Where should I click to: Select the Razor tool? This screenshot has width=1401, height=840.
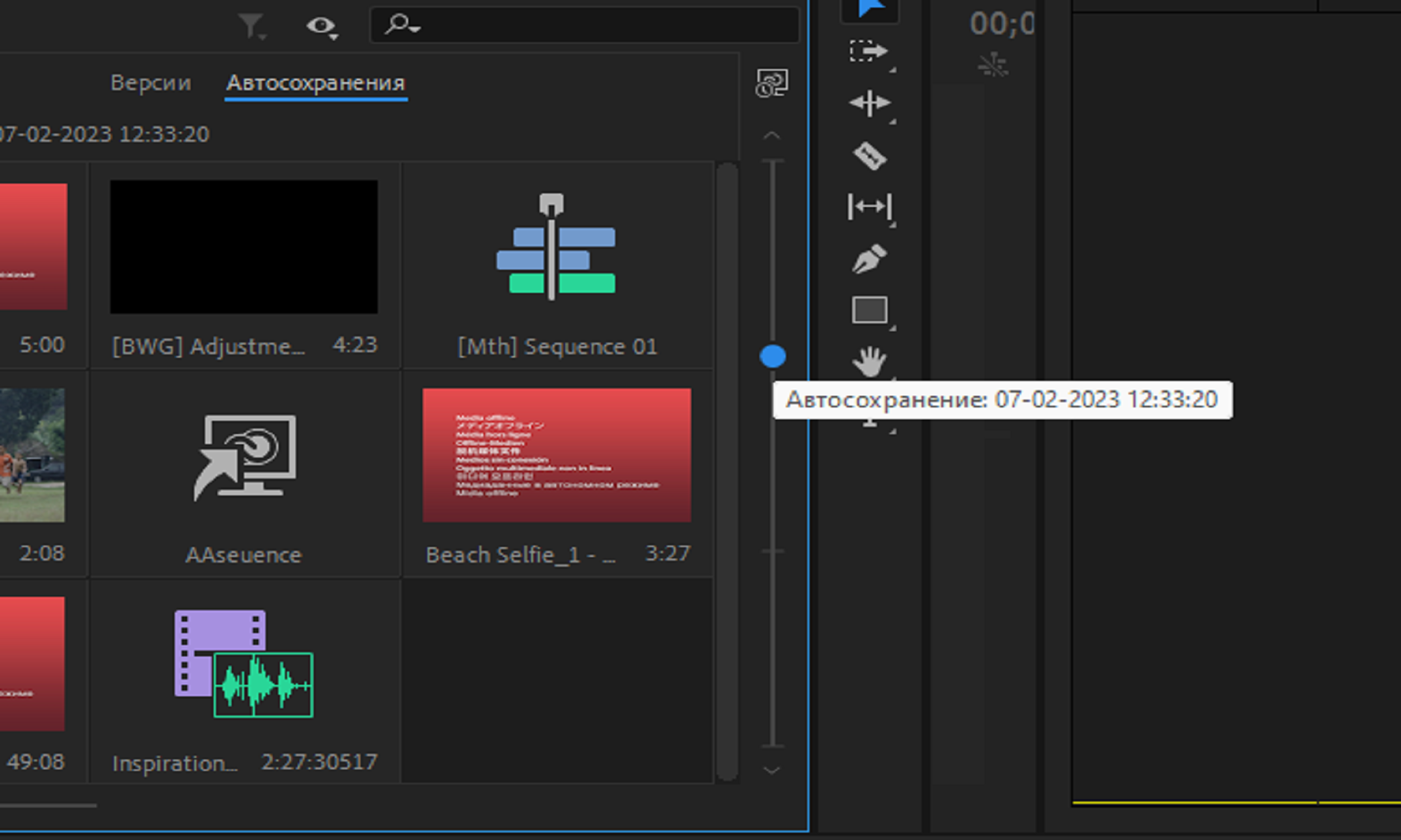click(x=870, y=155)
